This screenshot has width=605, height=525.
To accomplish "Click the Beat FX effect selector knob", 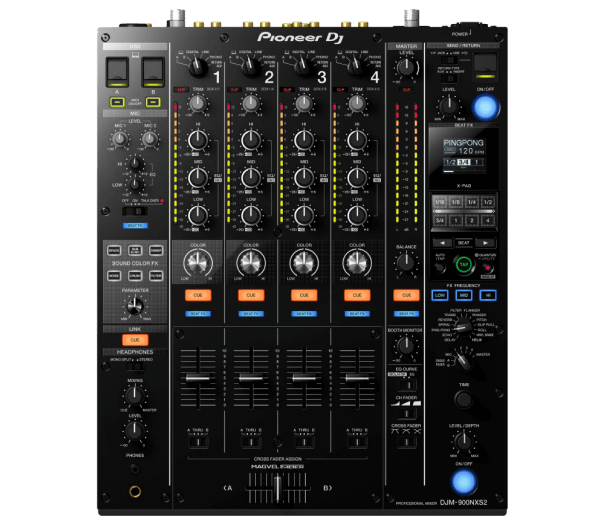I will [x=462, y=327].
